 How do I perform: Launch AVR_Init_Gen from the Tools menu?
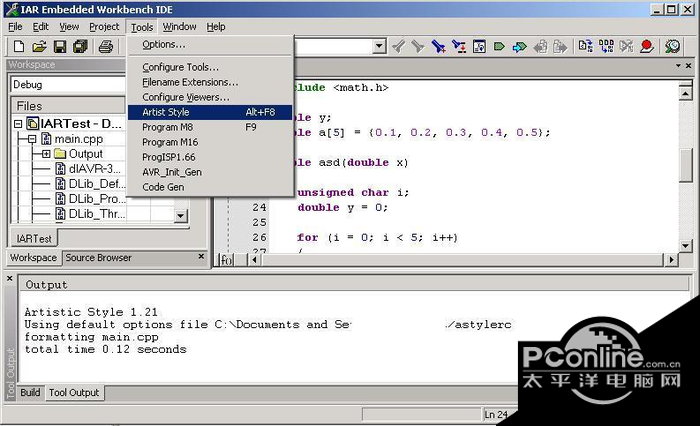[210, 172]
